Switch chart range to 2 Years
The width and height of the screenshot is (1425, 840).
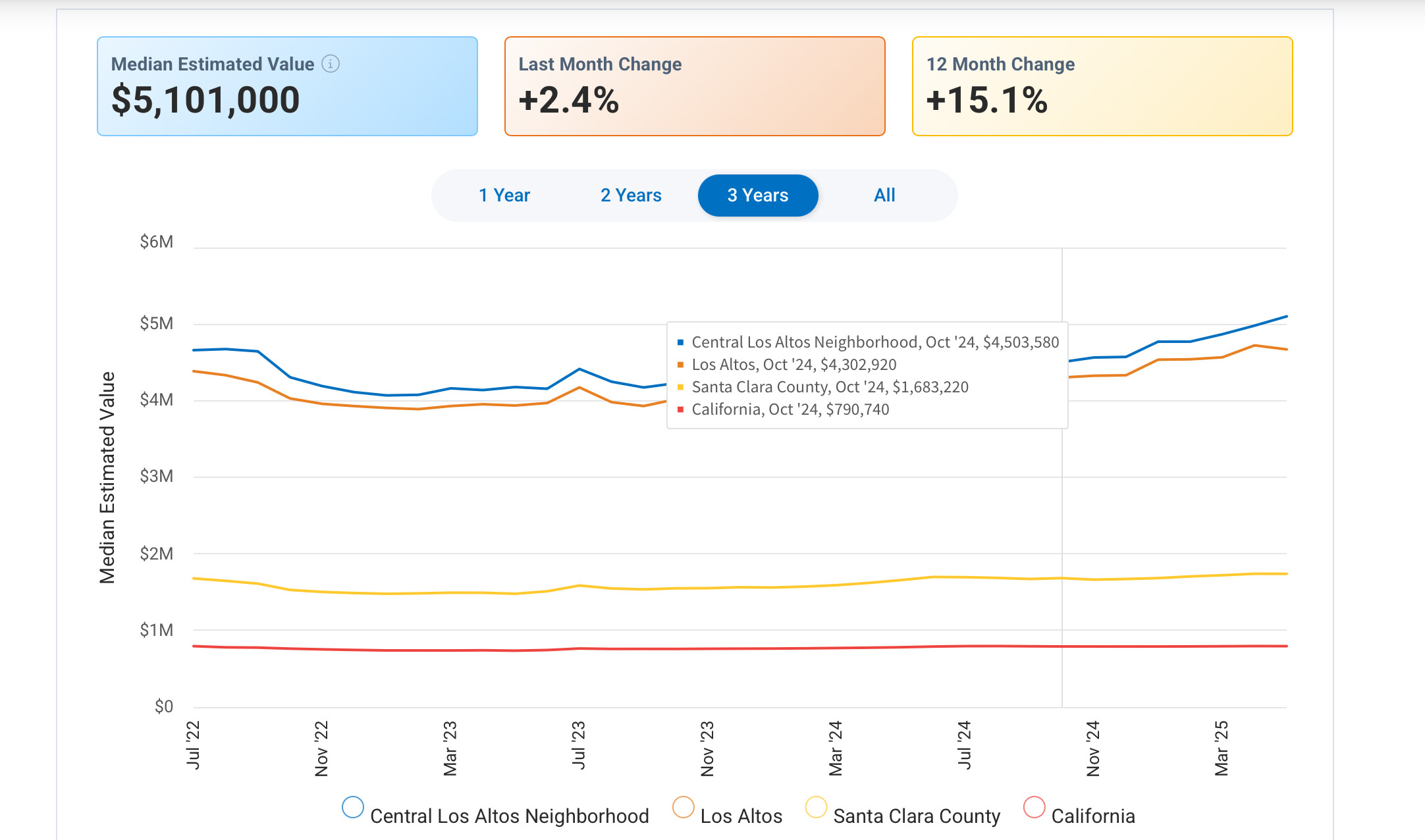pos(630,196)
